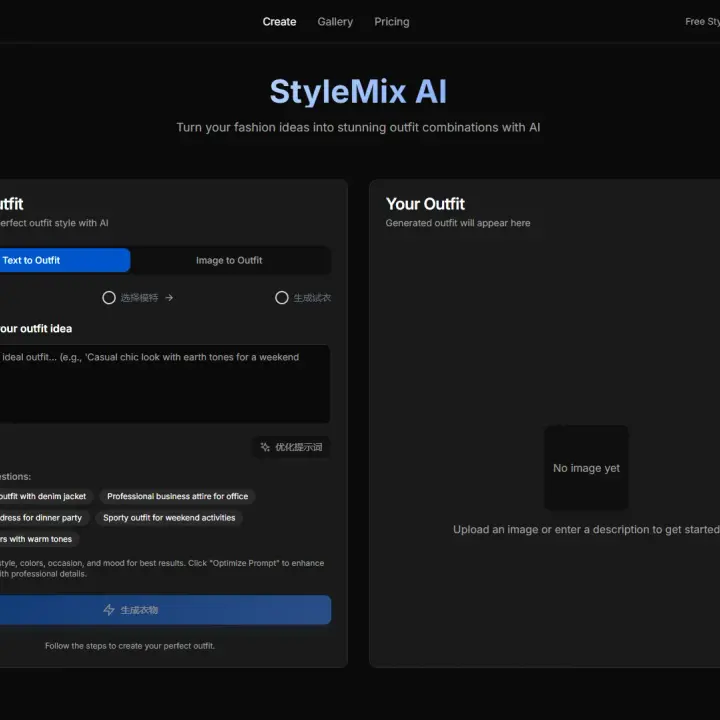Click the lightning bolt icon on generate button
Screen dimensions: 720x720
[109, 610]
